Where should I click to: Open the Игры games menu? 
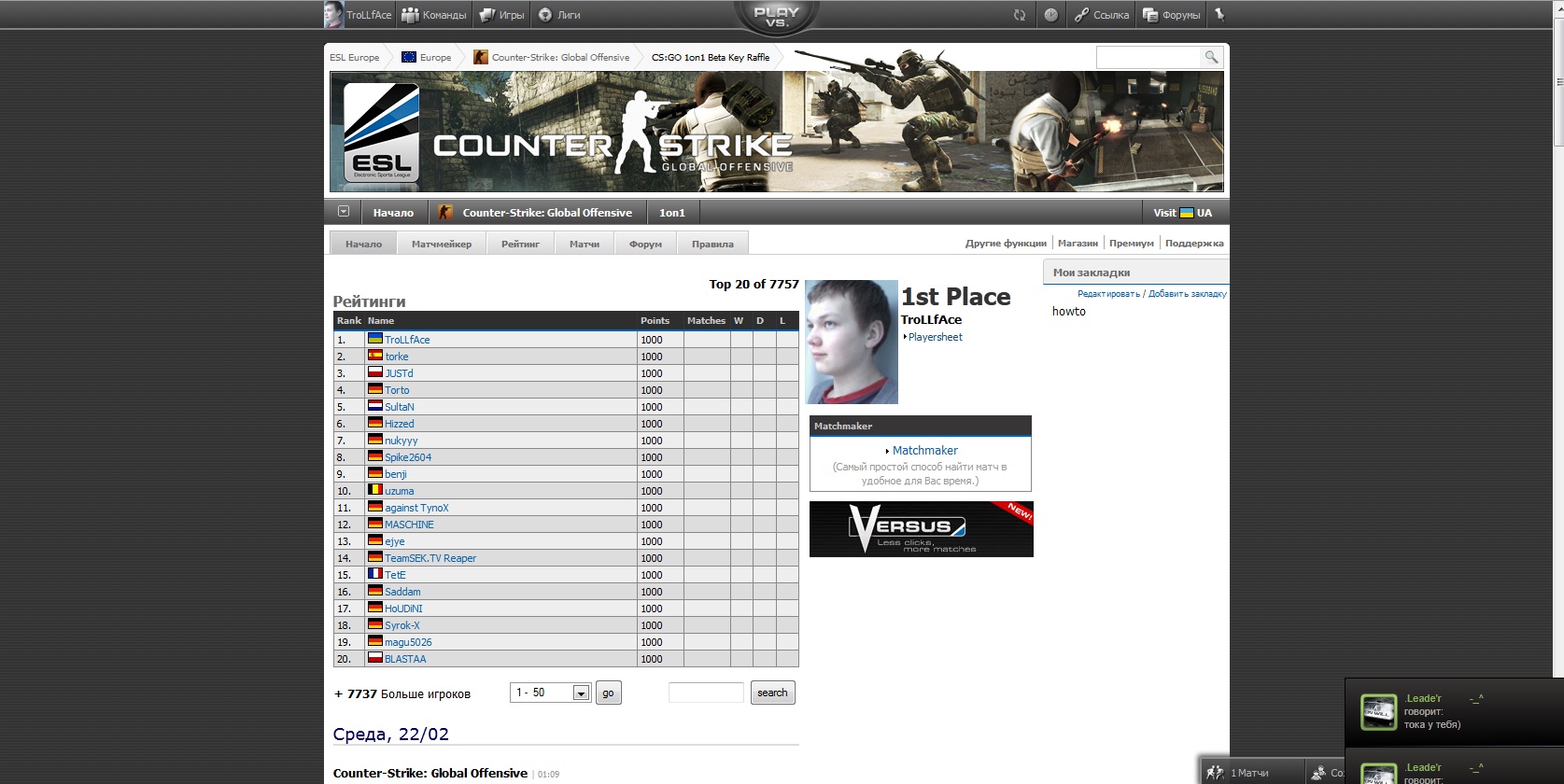tap(502, 15)
